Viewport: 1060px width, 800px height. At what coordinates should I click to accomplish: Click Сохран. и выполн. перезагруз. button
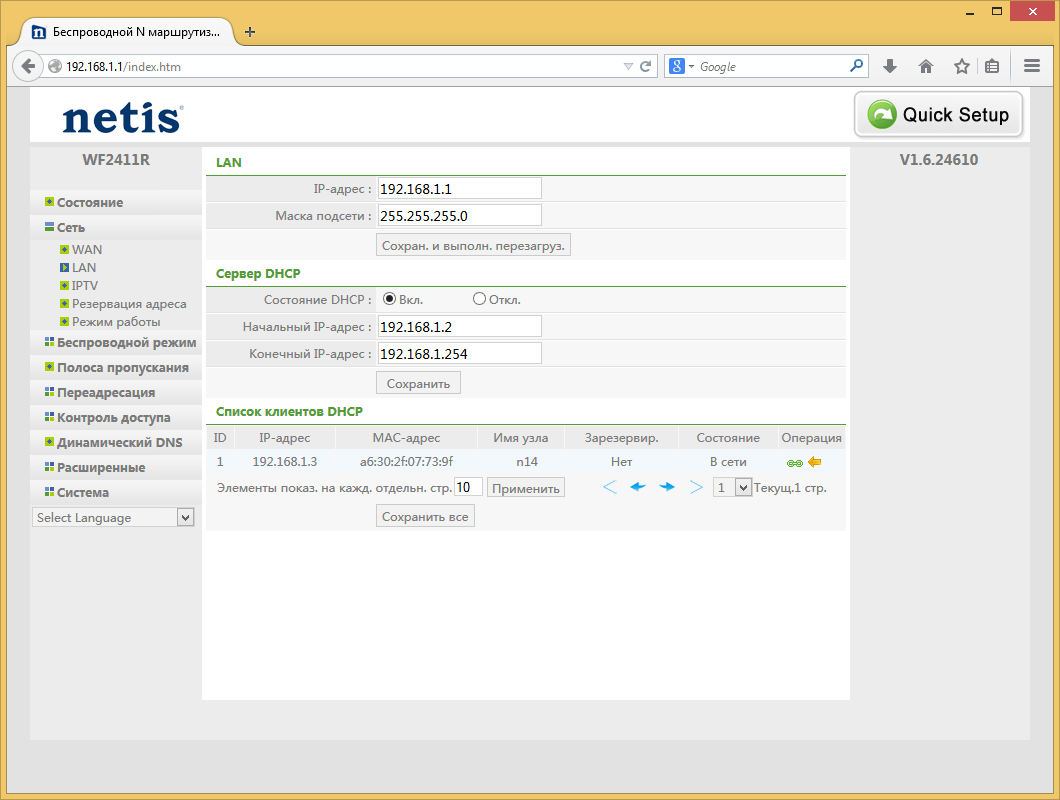(x=473, y=245)
